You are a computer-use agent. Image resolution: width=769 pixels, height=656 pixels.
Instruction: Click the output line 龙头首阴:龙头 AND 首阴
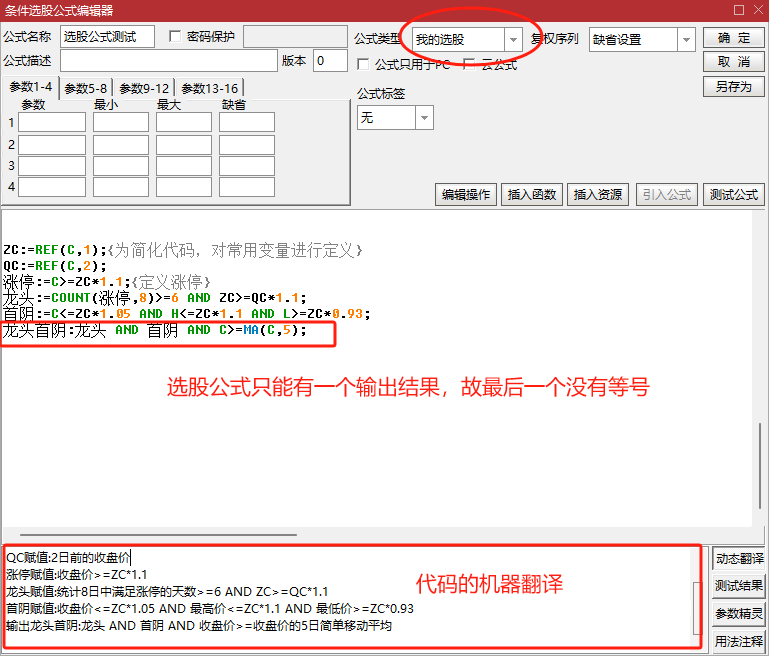pyautogui.click(x=154, y=330)
